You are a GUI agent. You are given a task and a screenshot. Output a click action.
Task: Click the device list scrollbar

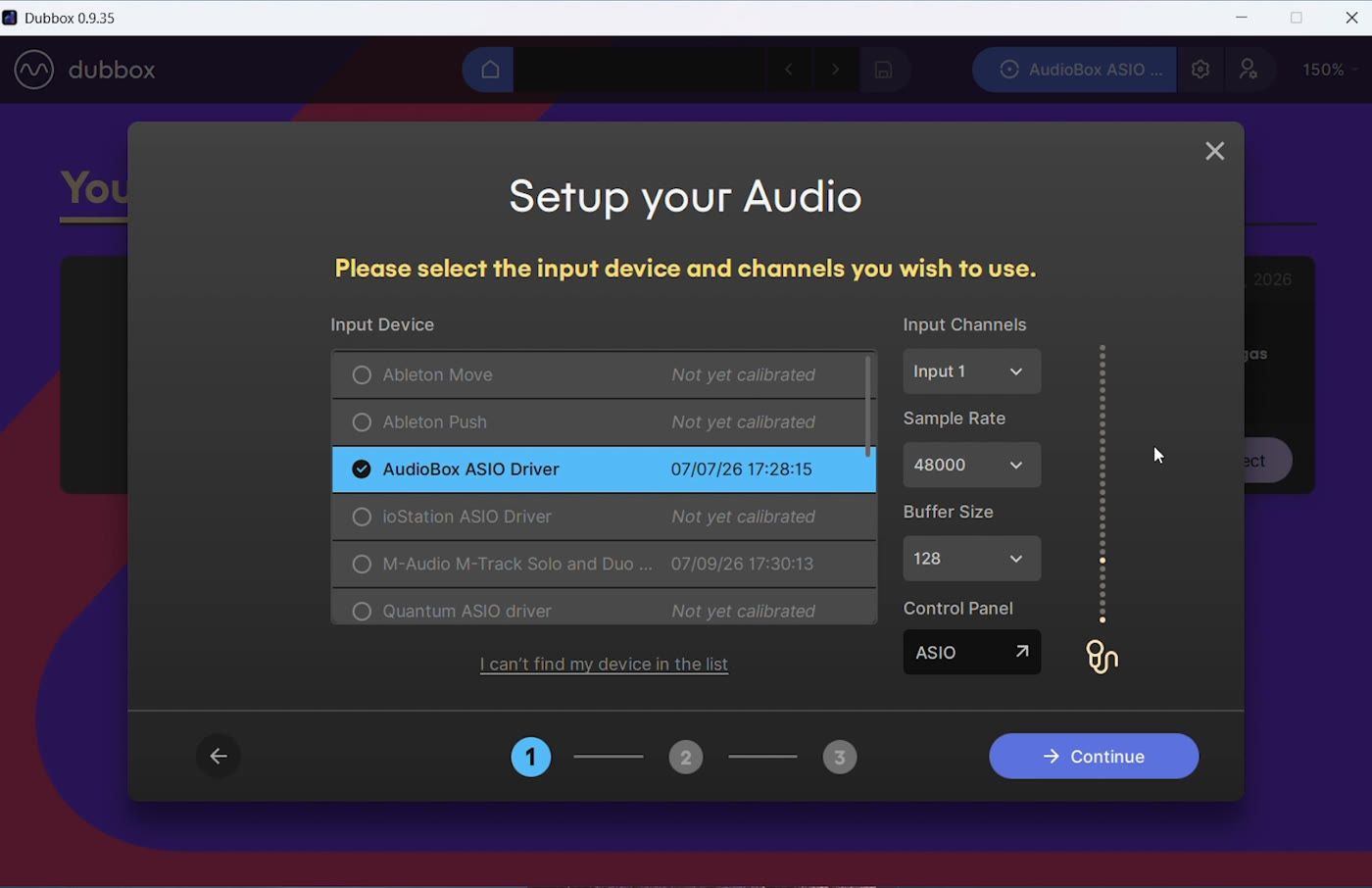(867, 406)
